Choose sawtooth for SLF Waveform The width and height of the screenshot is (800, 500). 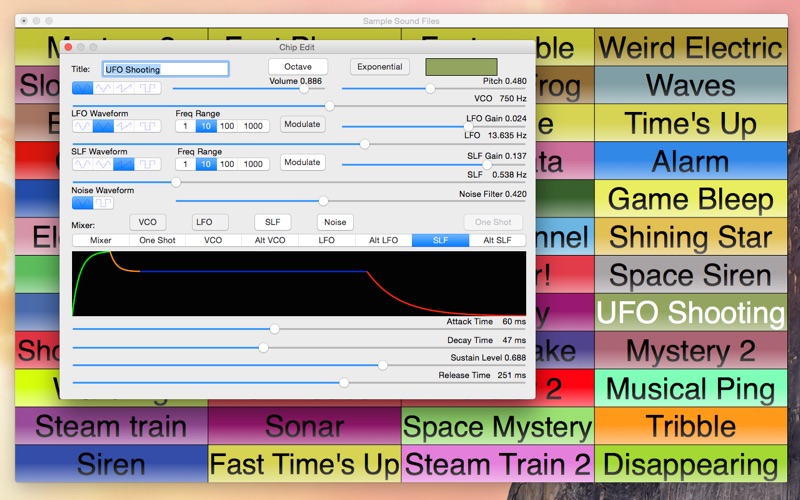point(124,164)
